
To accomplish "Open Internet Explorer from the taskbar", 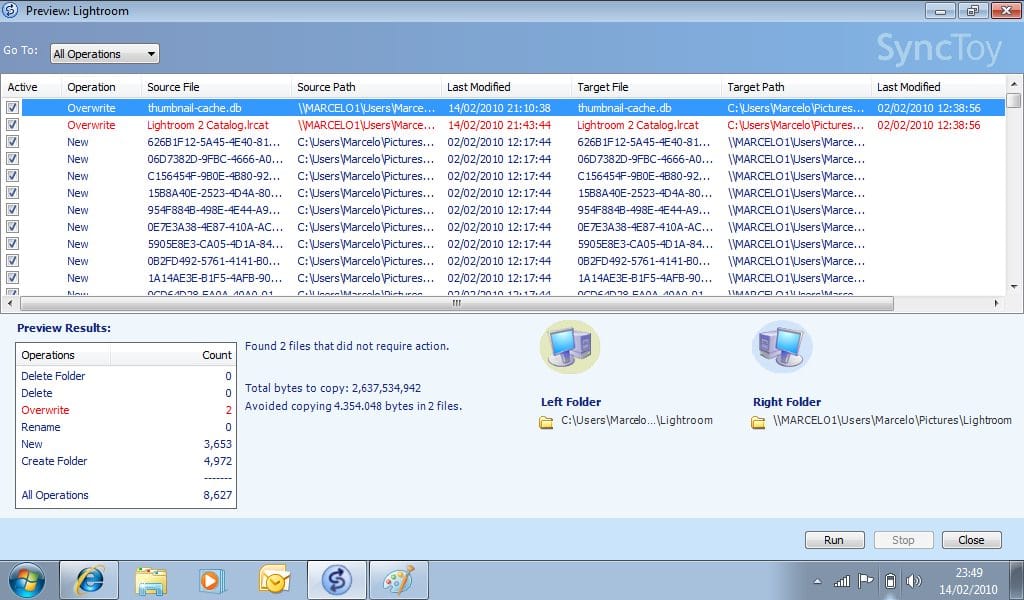I will click(x=89, y=580).
